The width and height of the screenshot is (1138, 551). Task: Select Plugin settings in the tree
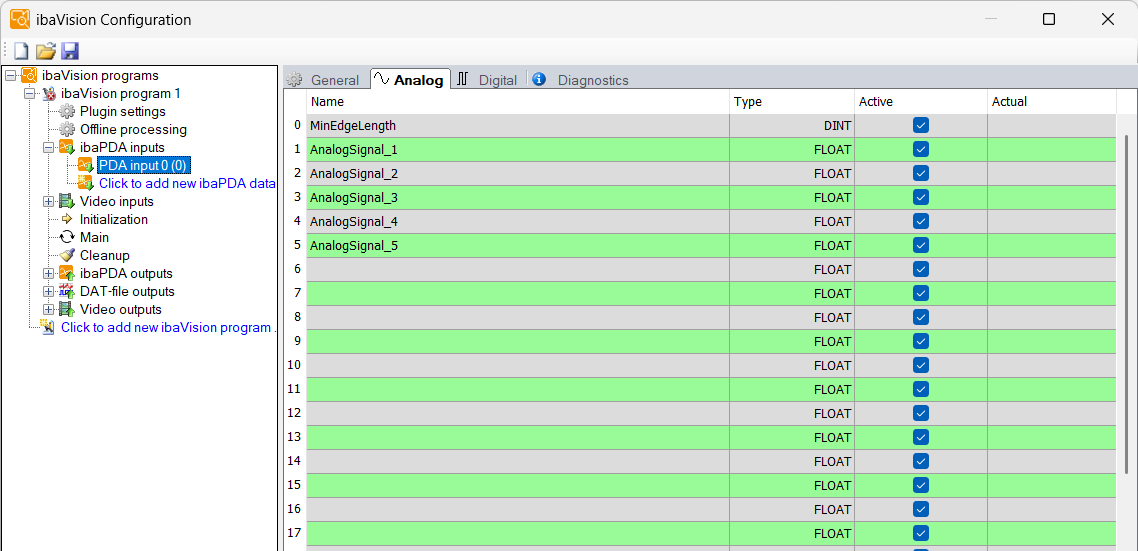[123, 111]
